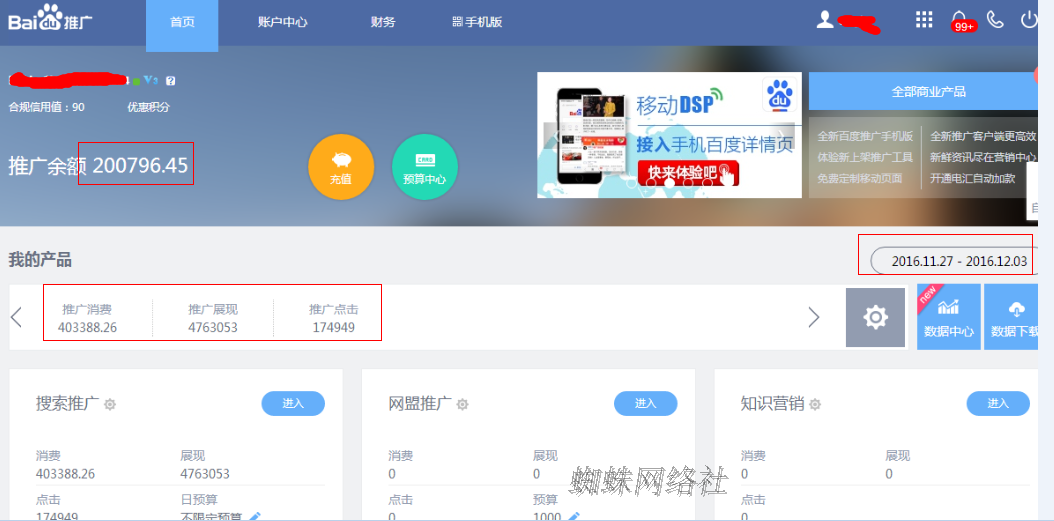
Task: Show previous product stats with left arrow
Action: coord(17,317)
